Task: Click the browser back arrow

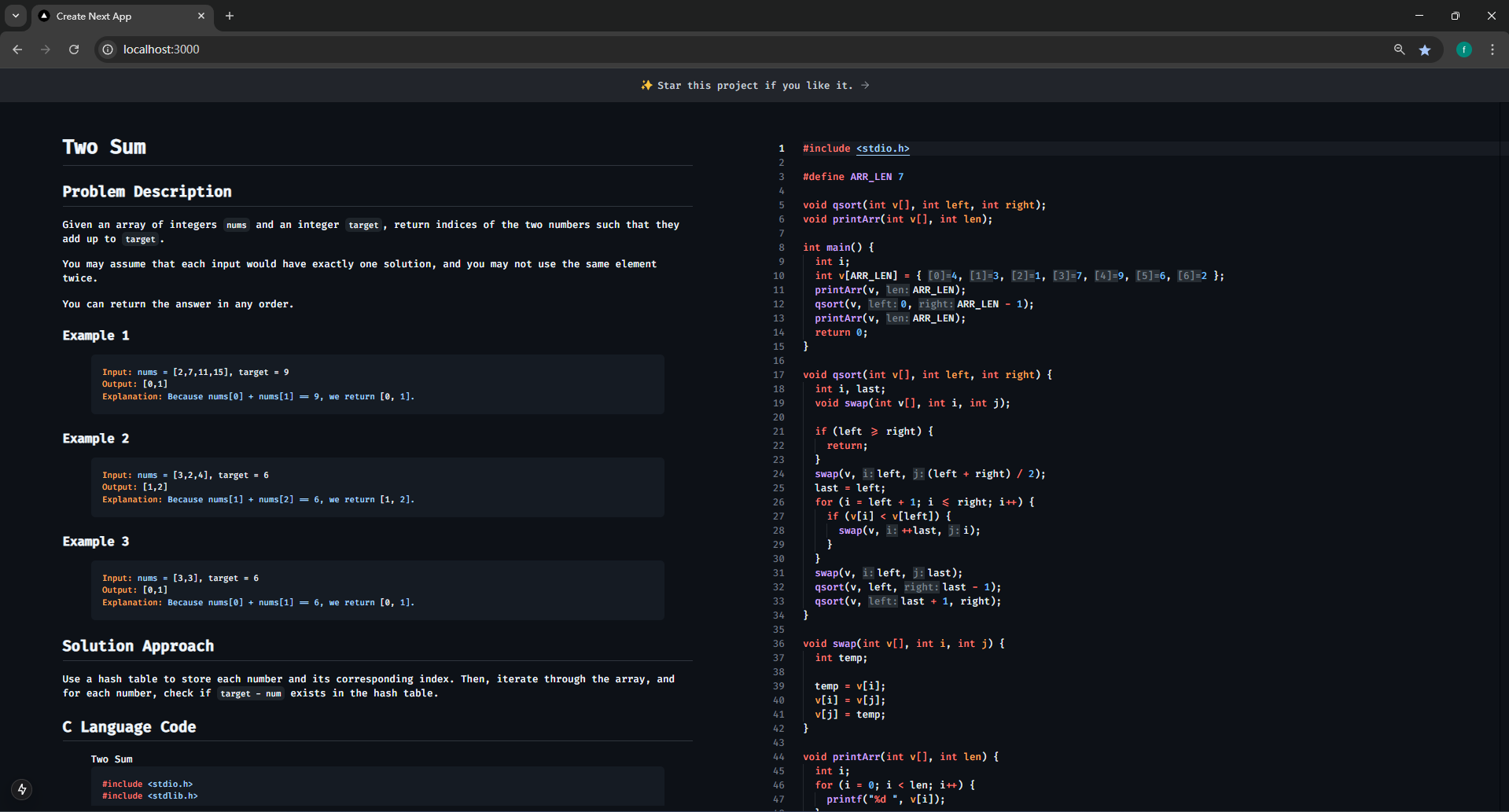Action: coord(17,50)
